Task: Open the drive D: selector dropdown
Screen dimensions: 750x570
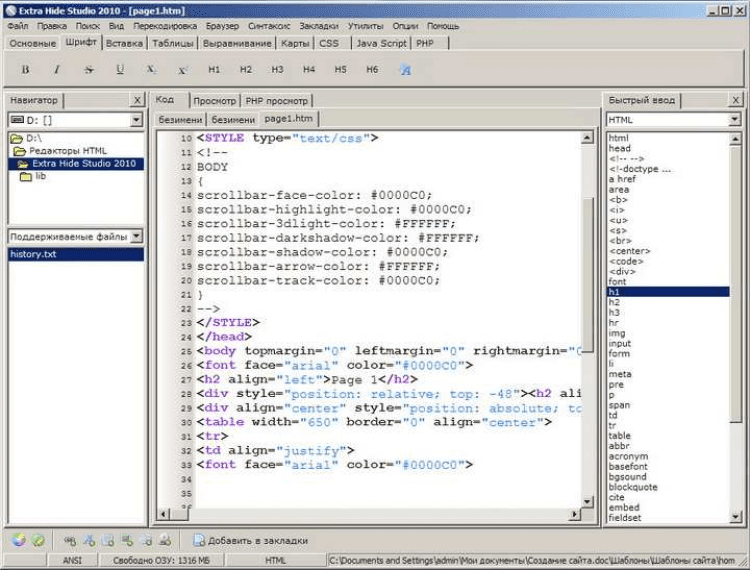Action: (x=138, y=120)
